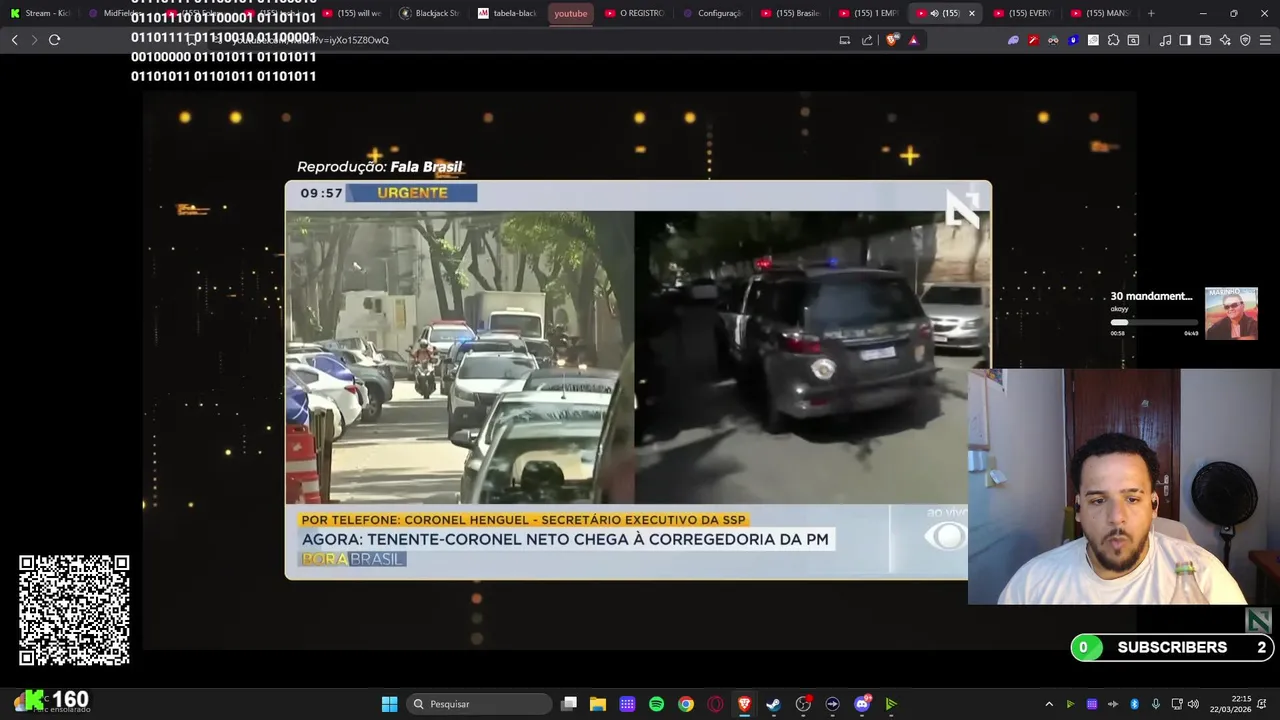Show hidden system tray icons
1280x720 pixels.
coord(1049,704)
